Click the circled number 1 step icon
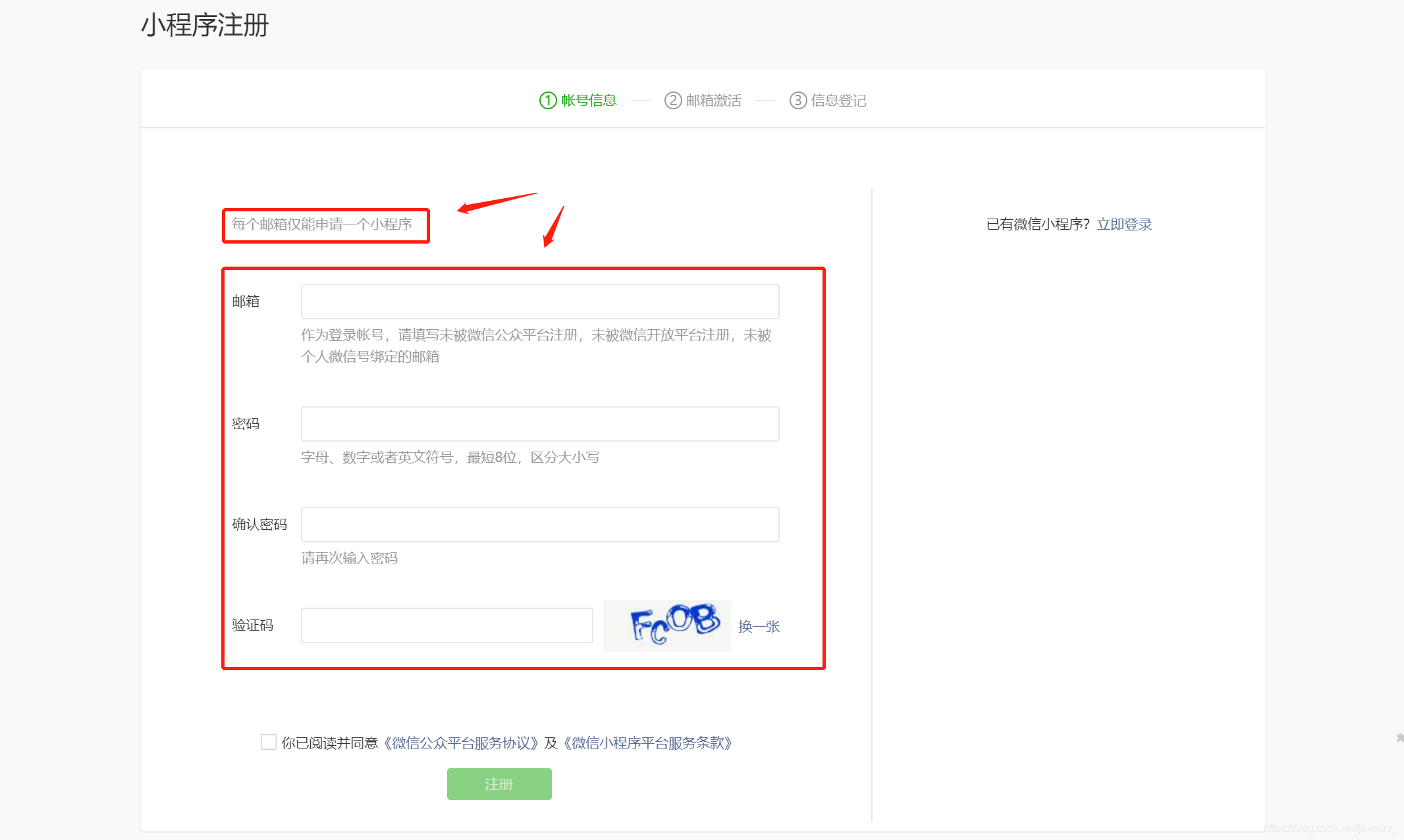Image resolution: width=1404 pixels, height=840 pixels. pos(548,100)
